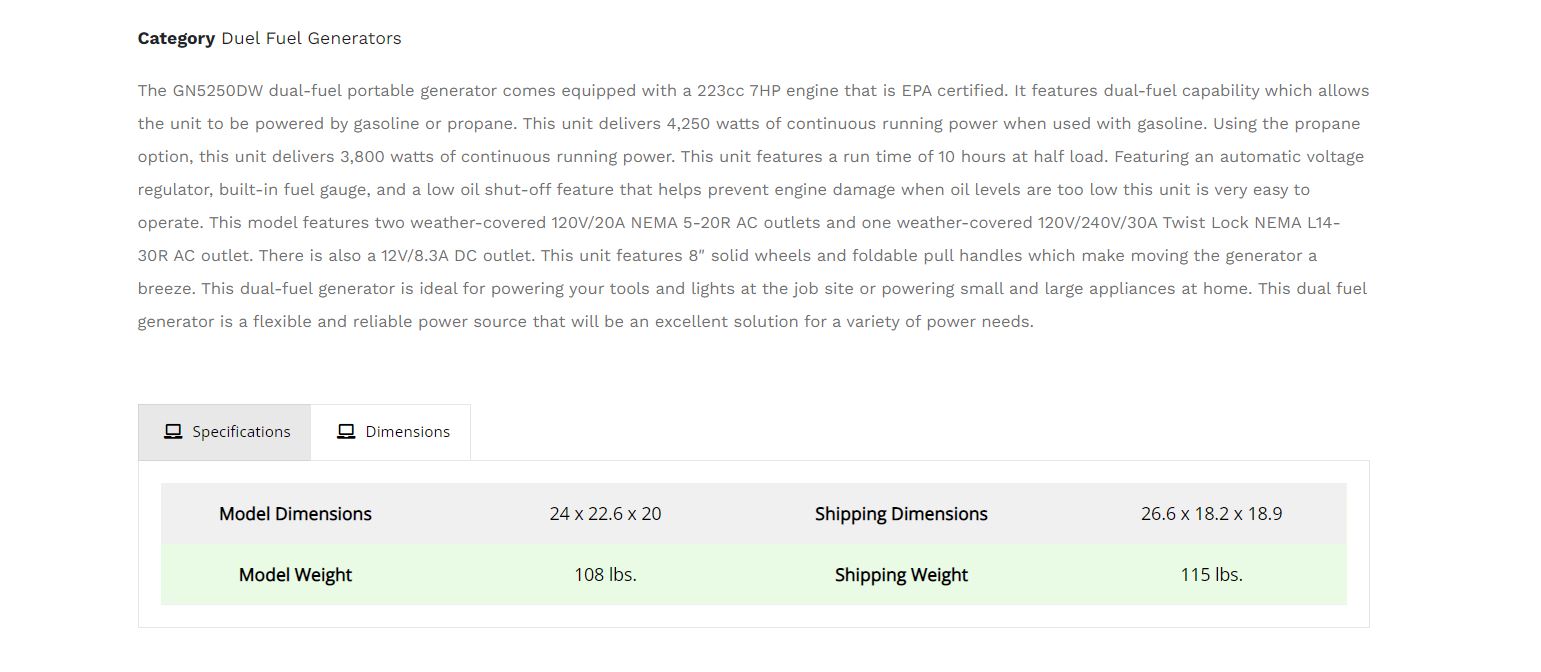Click the Shipping Dimensions label

(x=900, y=514)
